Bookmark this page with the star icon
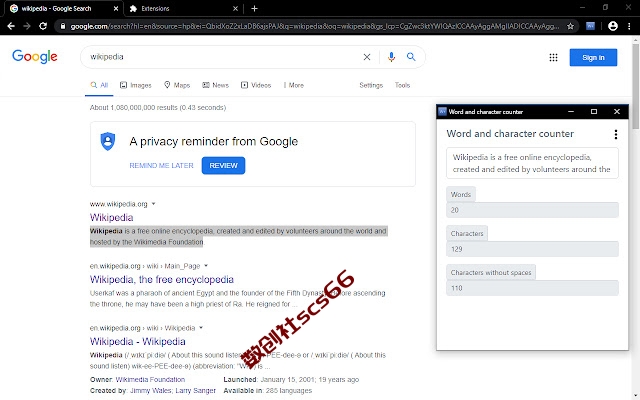 (x=570, y=26)
